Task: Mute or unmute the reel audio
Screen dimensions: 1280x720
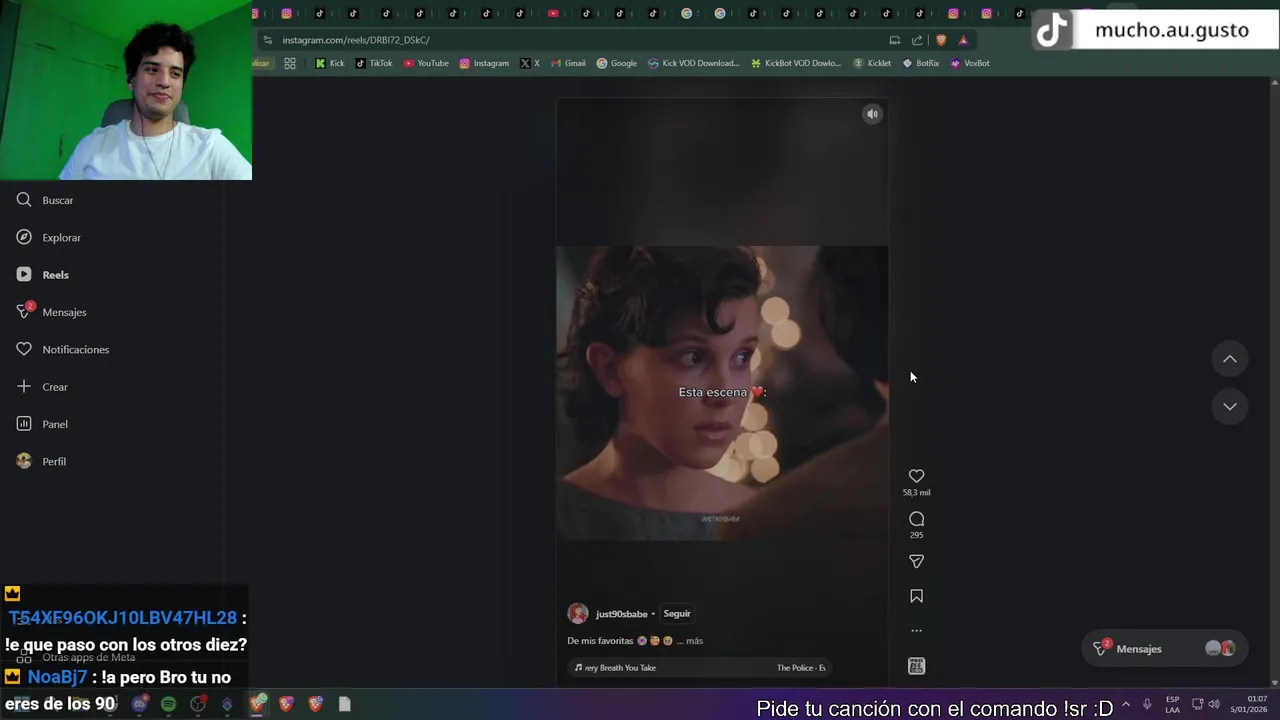Action: [872, 114]
